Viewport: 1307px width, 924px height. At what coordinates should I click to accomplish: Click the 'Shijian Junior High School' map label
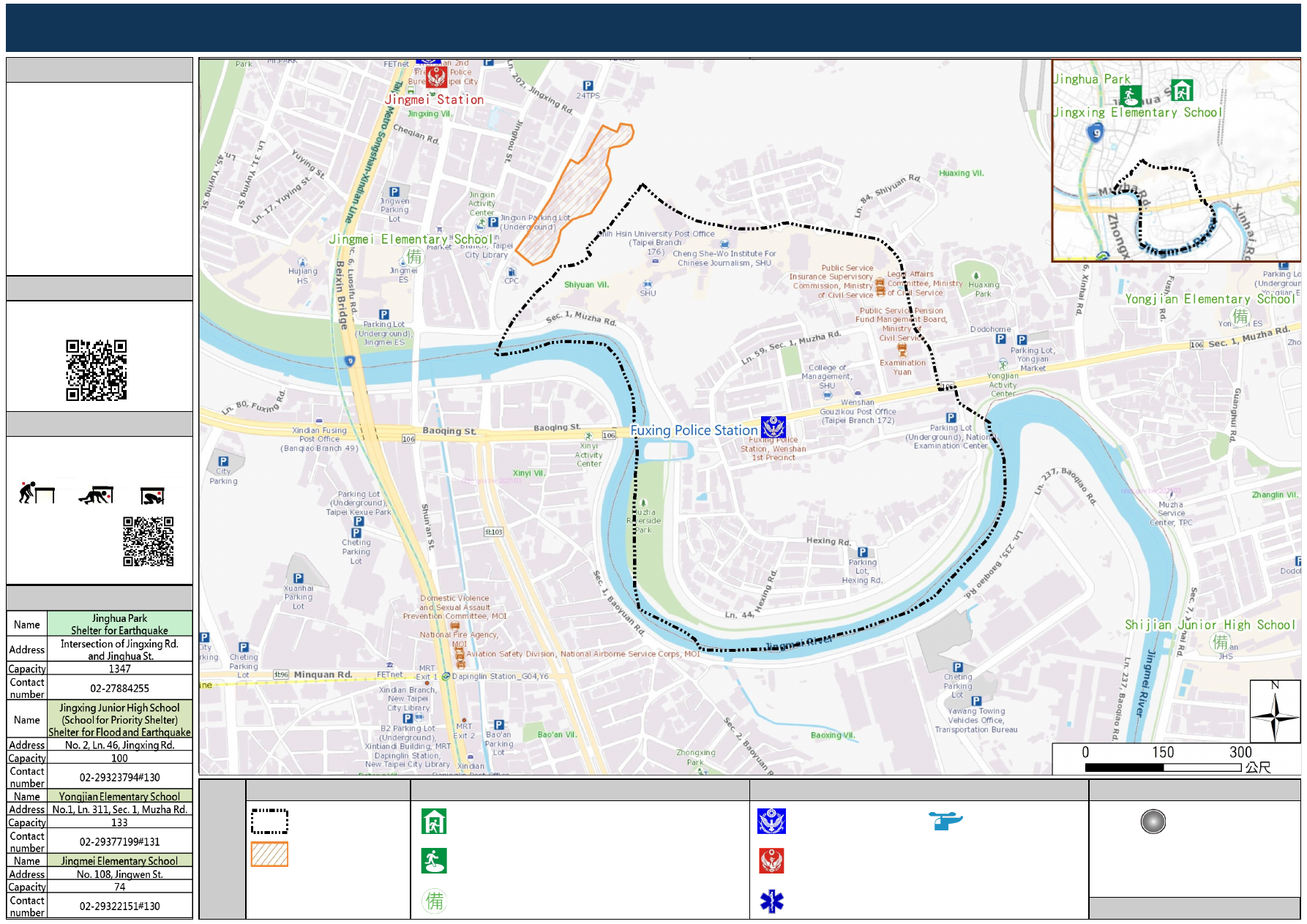[1210, 625]
